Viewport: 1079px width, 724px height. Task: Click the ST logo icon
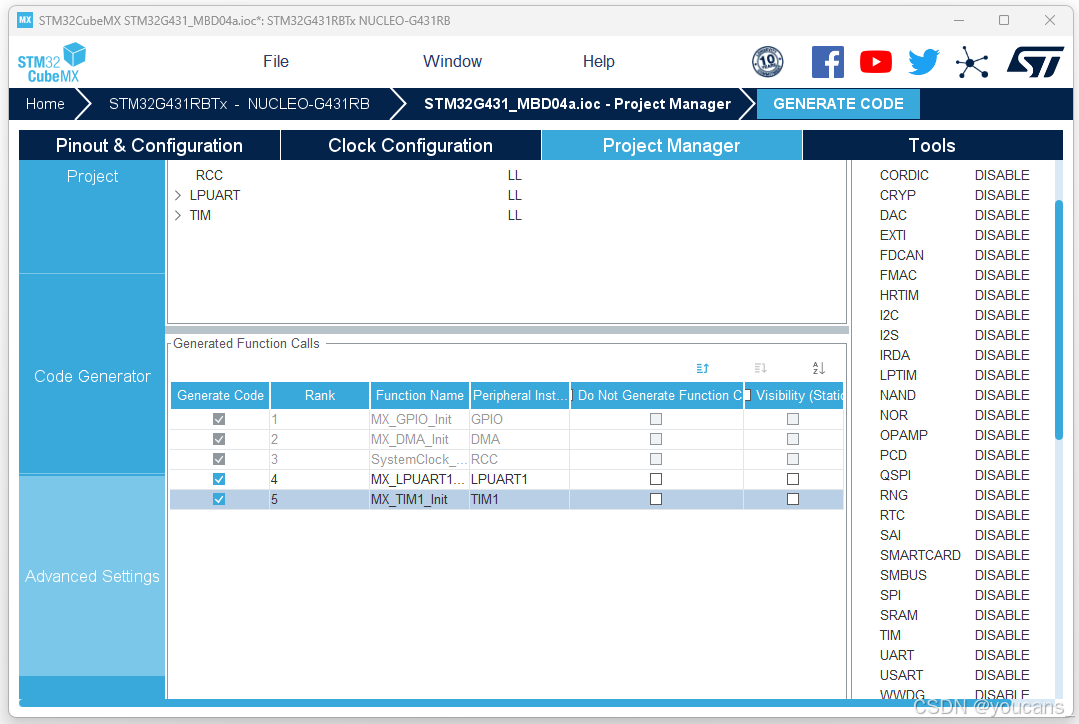pyautogui.click(x=1036, y=62)
